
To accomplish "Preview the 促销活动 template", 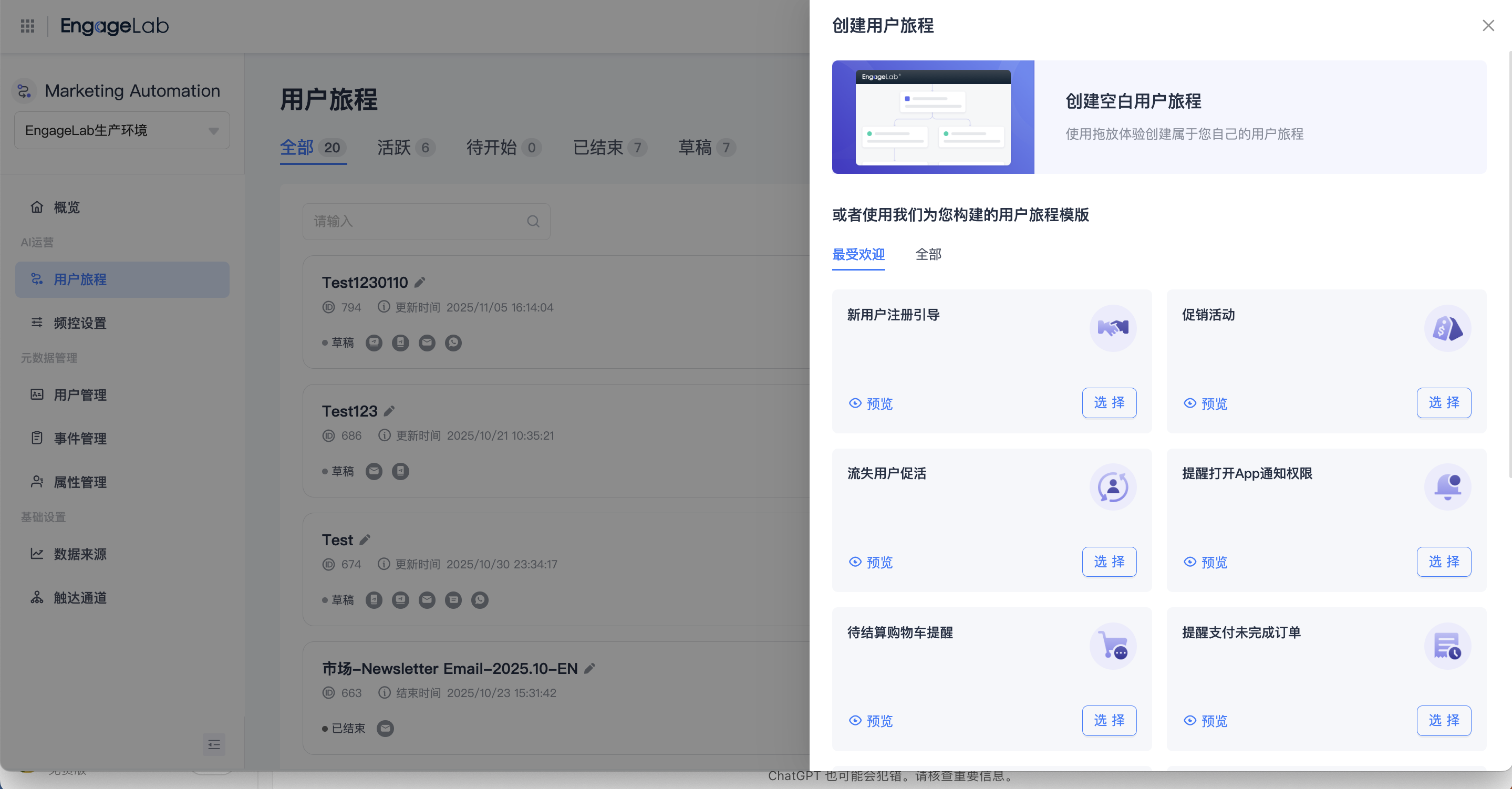I will [x=1205, y=403].
